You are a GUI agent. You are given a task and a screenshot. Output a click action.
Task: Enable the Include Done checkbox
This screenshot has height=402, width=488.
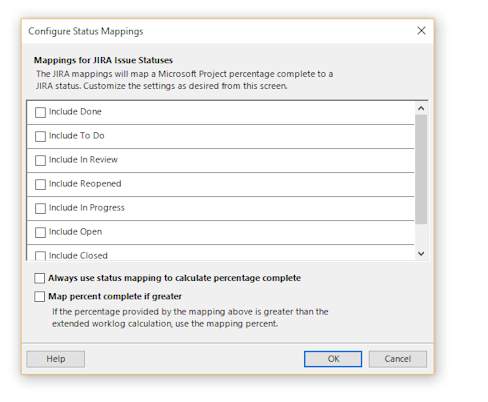point(40,112)
